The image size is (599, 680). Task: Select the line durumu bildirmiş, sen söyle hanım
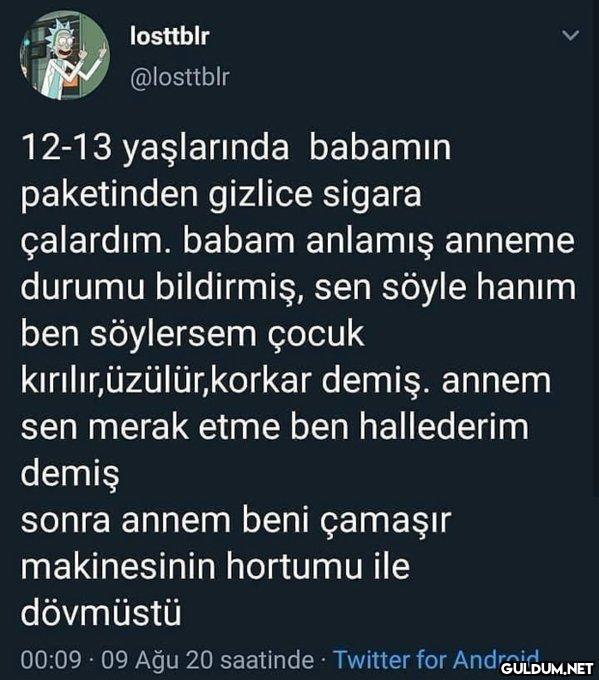[x=298, y=289]
